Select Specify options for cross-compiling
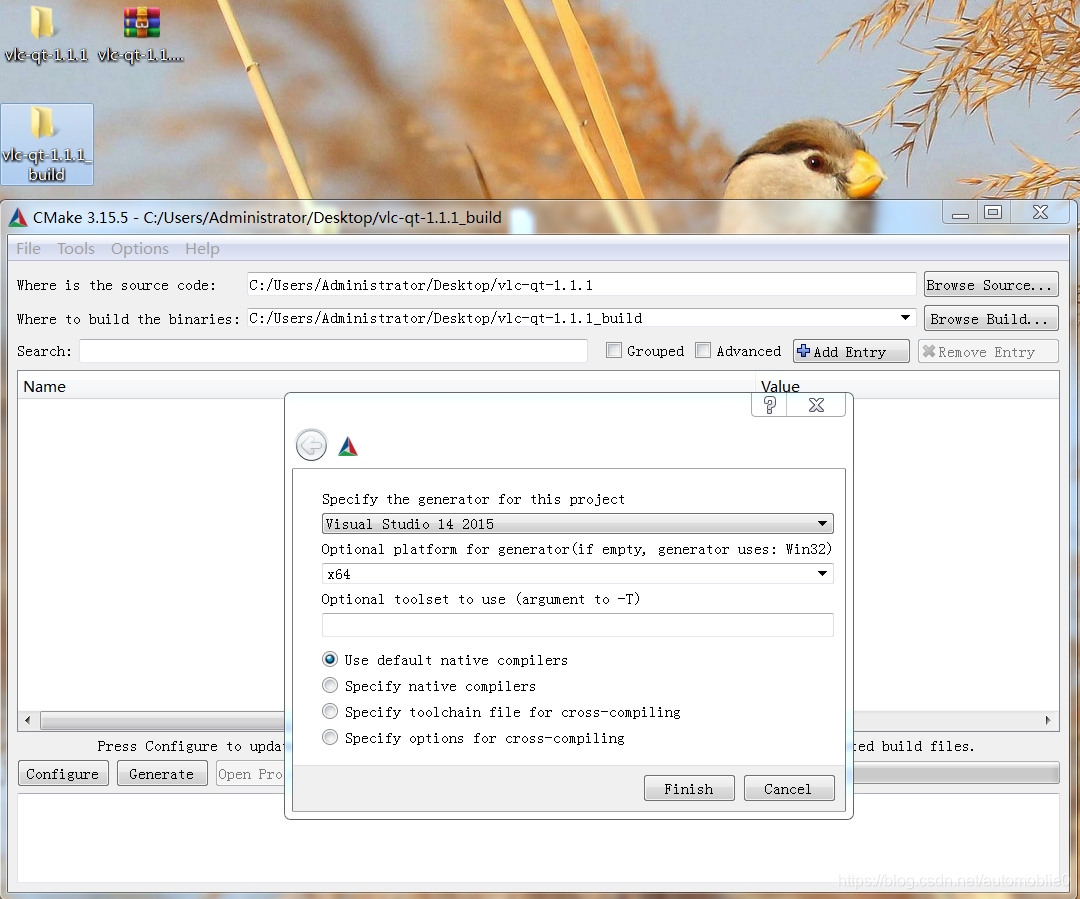 [330, 737]
